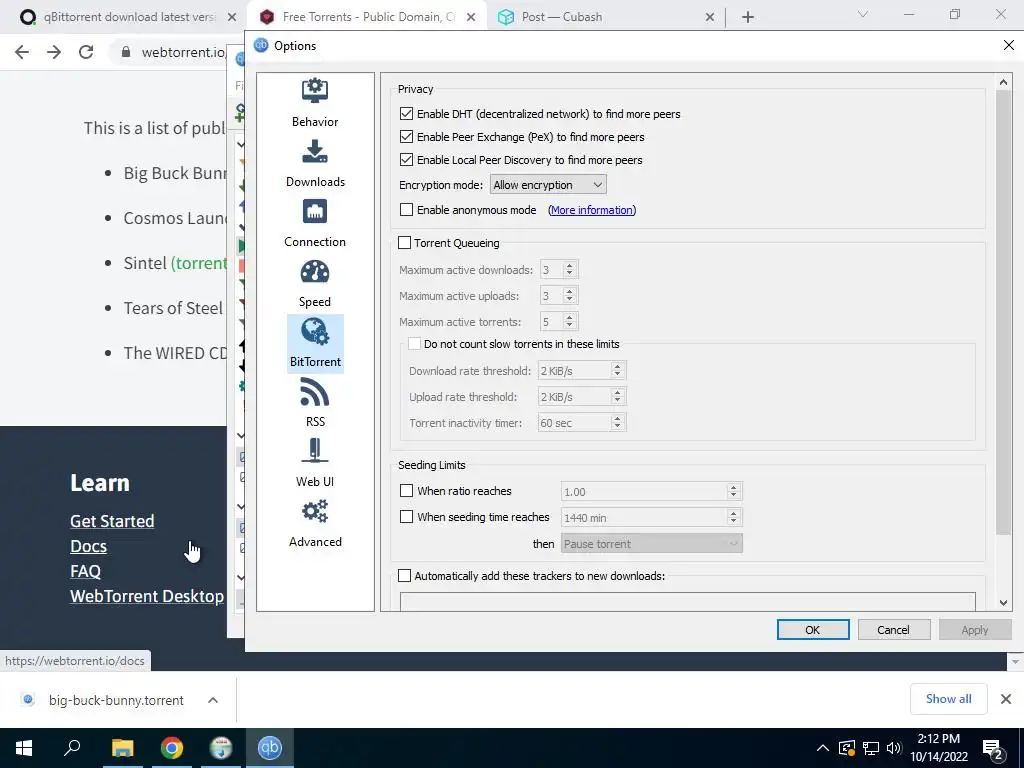Enable automatically add trackers checkbox

[x=404, y=575]
